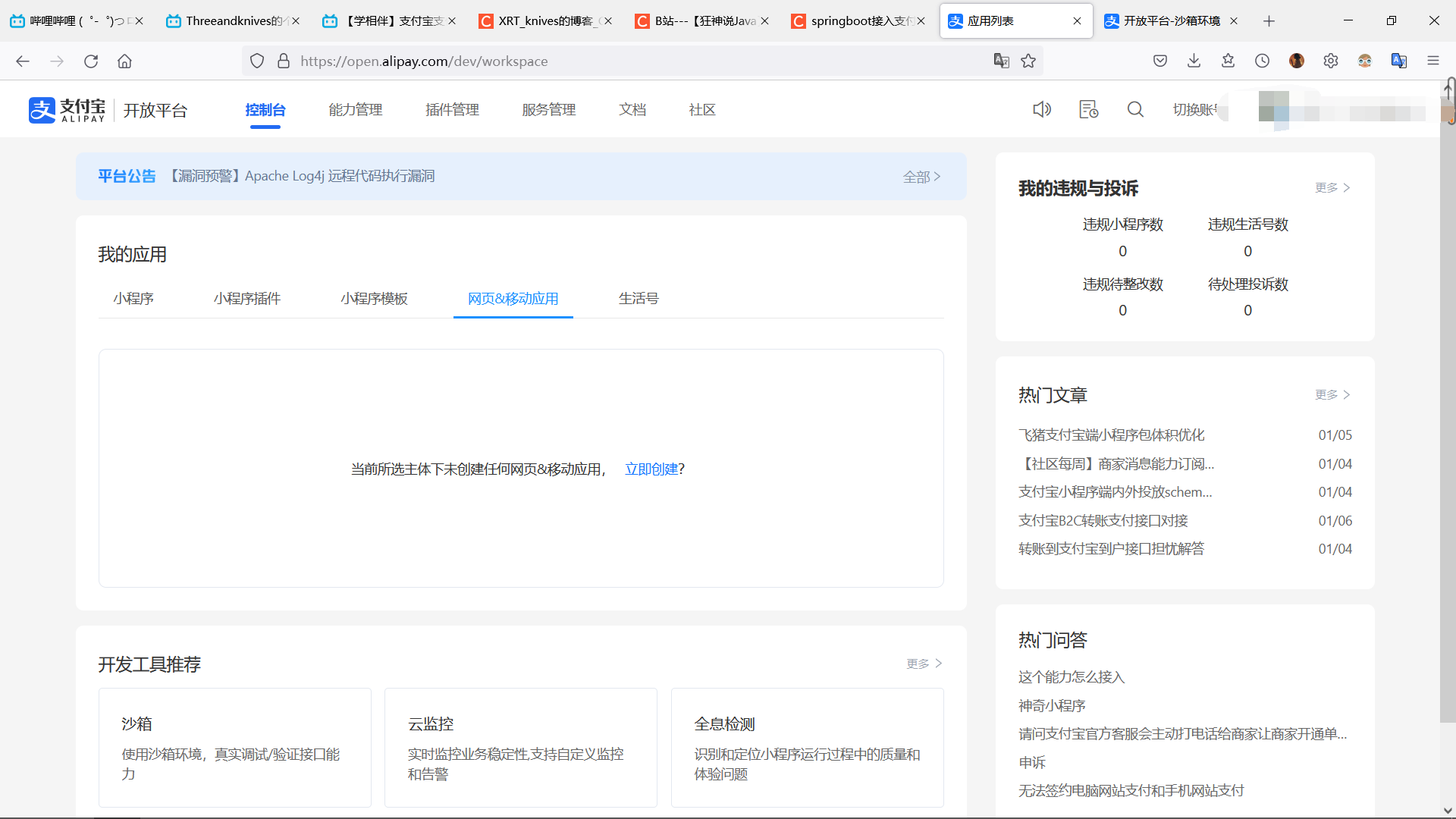Open question 无法签约电脑网站支付和手机网站支付

[1131, 791]
